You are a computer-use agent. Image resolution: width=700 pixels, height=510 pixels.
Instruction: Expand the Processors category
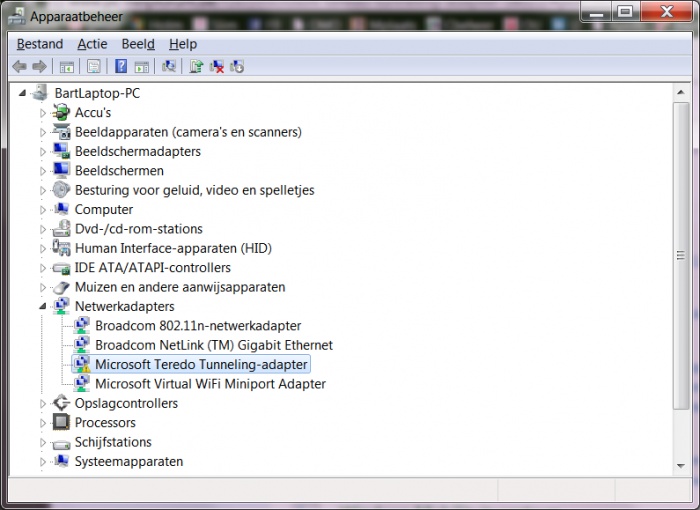point(42,422)
